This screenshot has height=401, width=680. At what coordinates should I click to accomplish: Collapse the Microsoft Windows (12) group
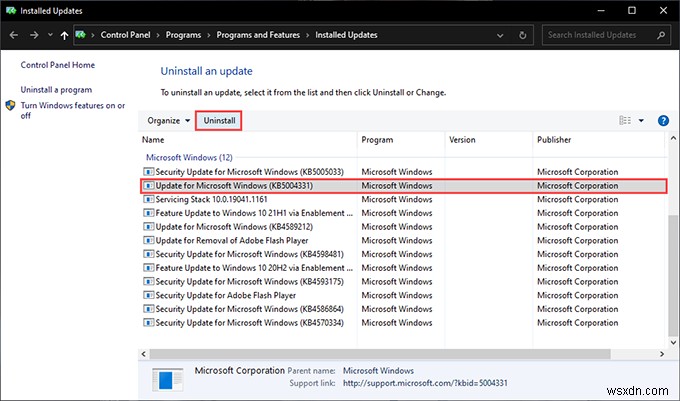pos(189,157)
